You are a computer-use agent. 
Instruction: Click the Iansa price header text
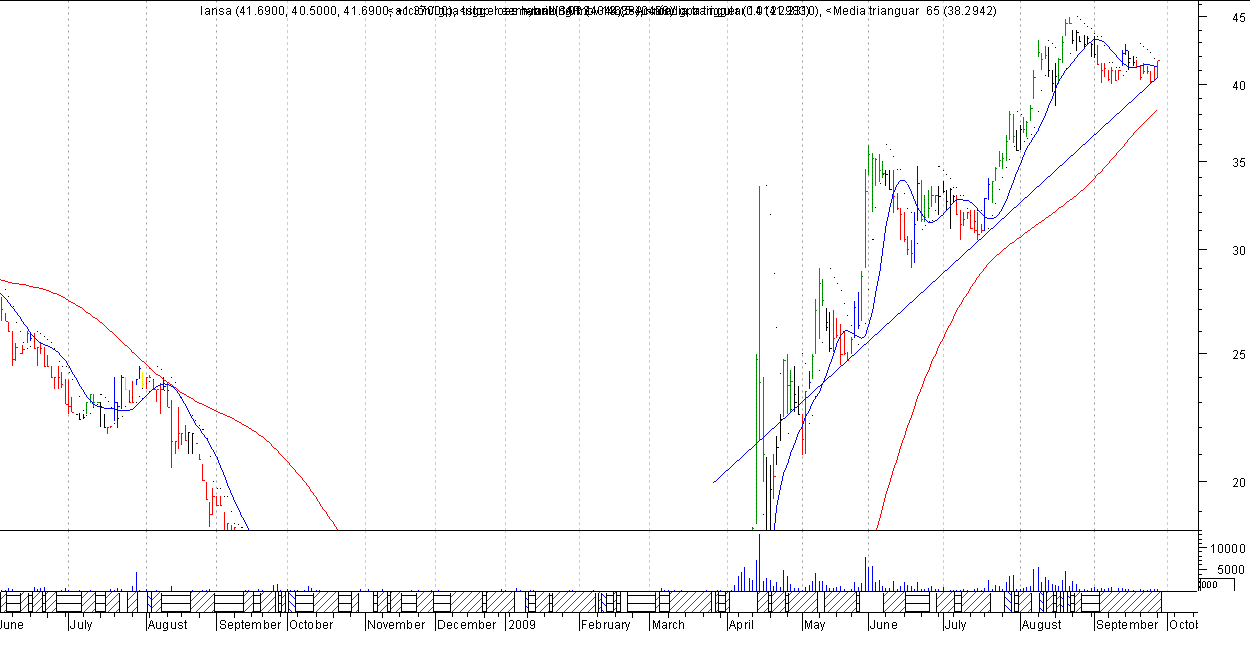(x=296, y=11)
